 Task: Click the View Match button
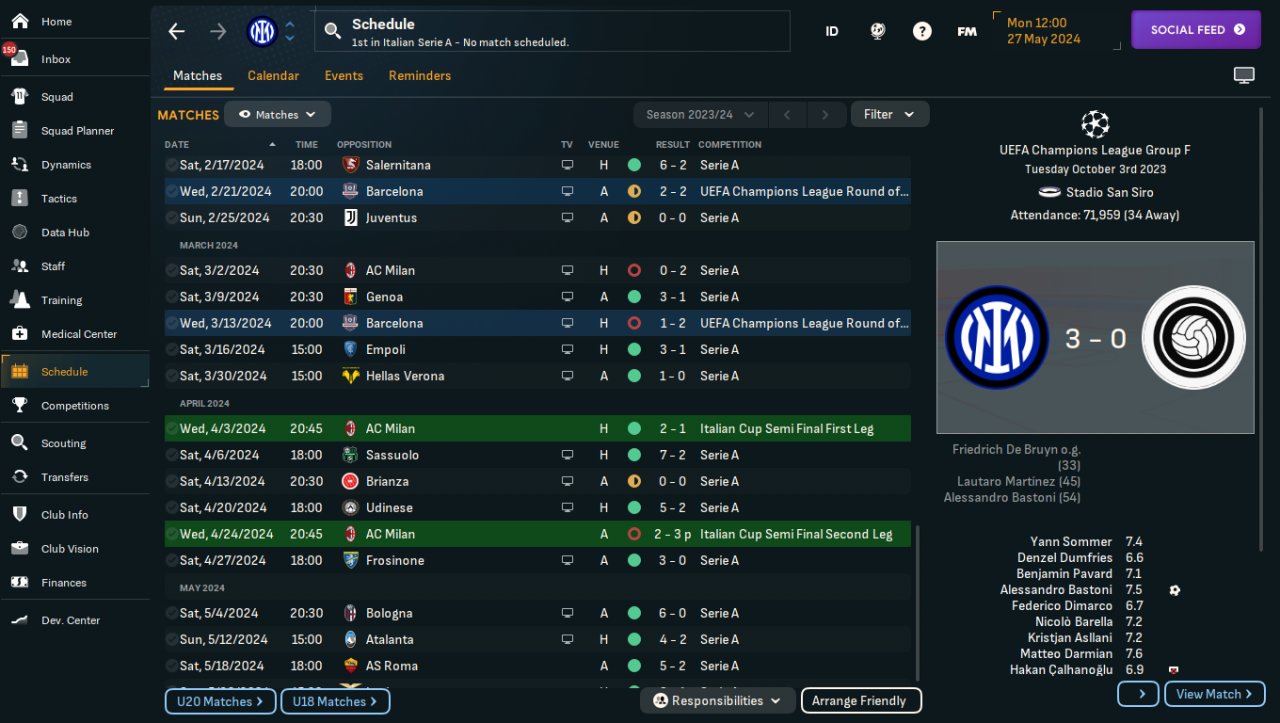[1214, 694]
